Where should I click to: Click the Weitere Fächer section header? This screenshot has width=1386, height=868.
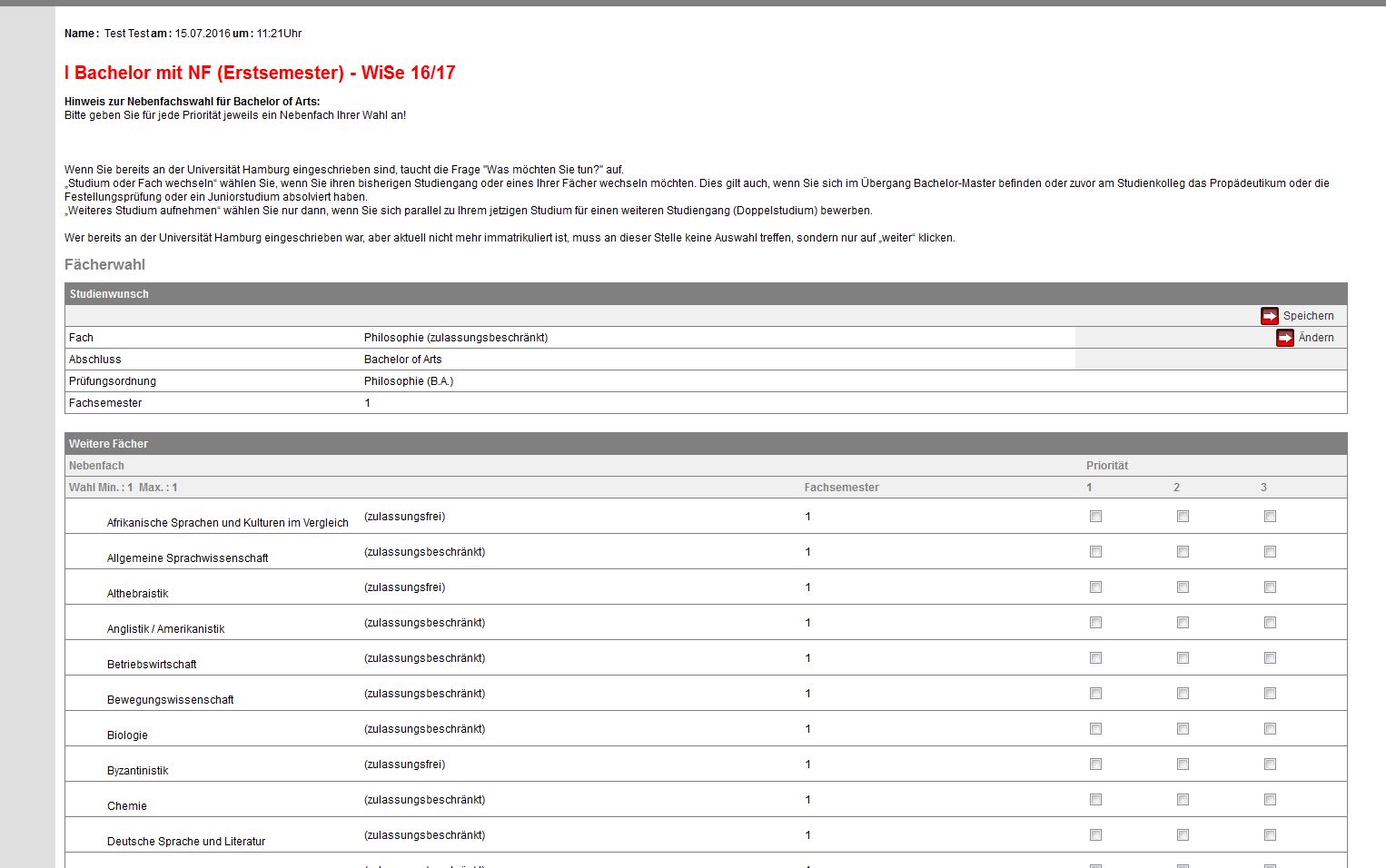(108, 444)
